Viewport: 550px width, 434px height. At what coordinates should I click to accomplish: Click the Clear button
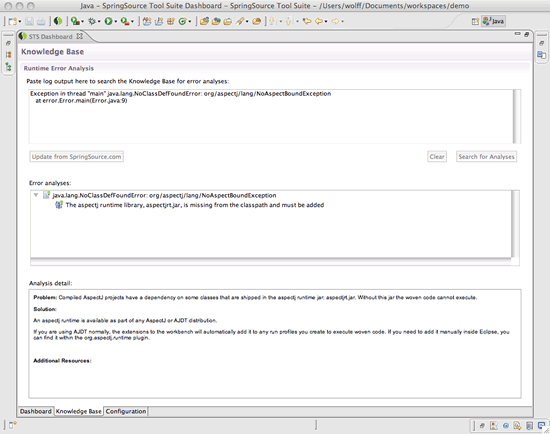437,156
